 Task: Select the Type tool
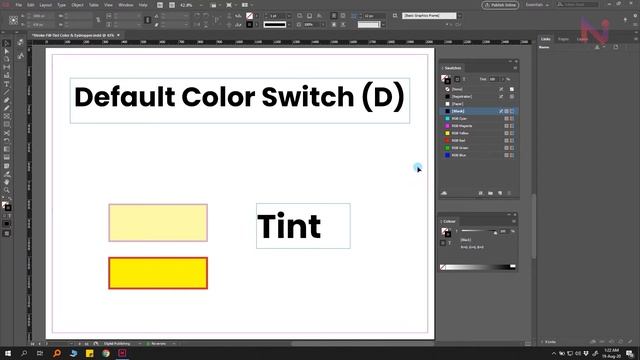coord(7,84)
